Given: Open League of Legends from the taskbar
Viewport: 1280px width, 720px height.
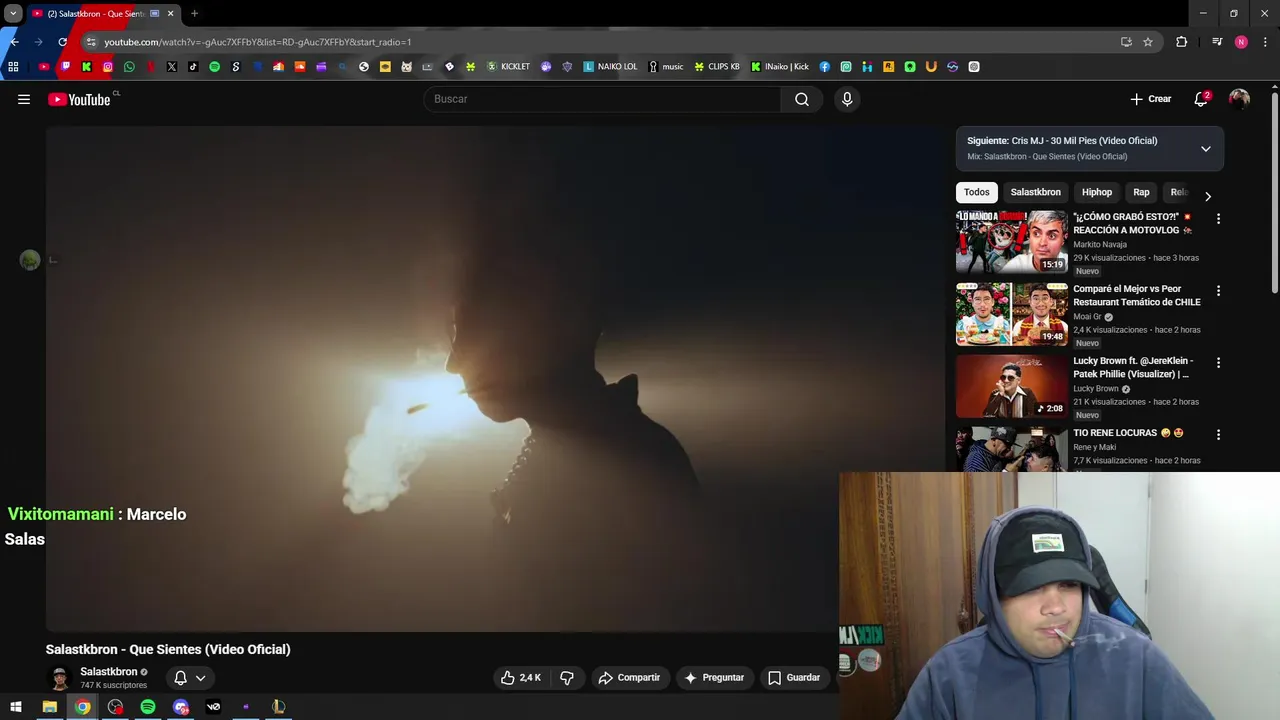Looking at the screenshot, I should (279, 707).
